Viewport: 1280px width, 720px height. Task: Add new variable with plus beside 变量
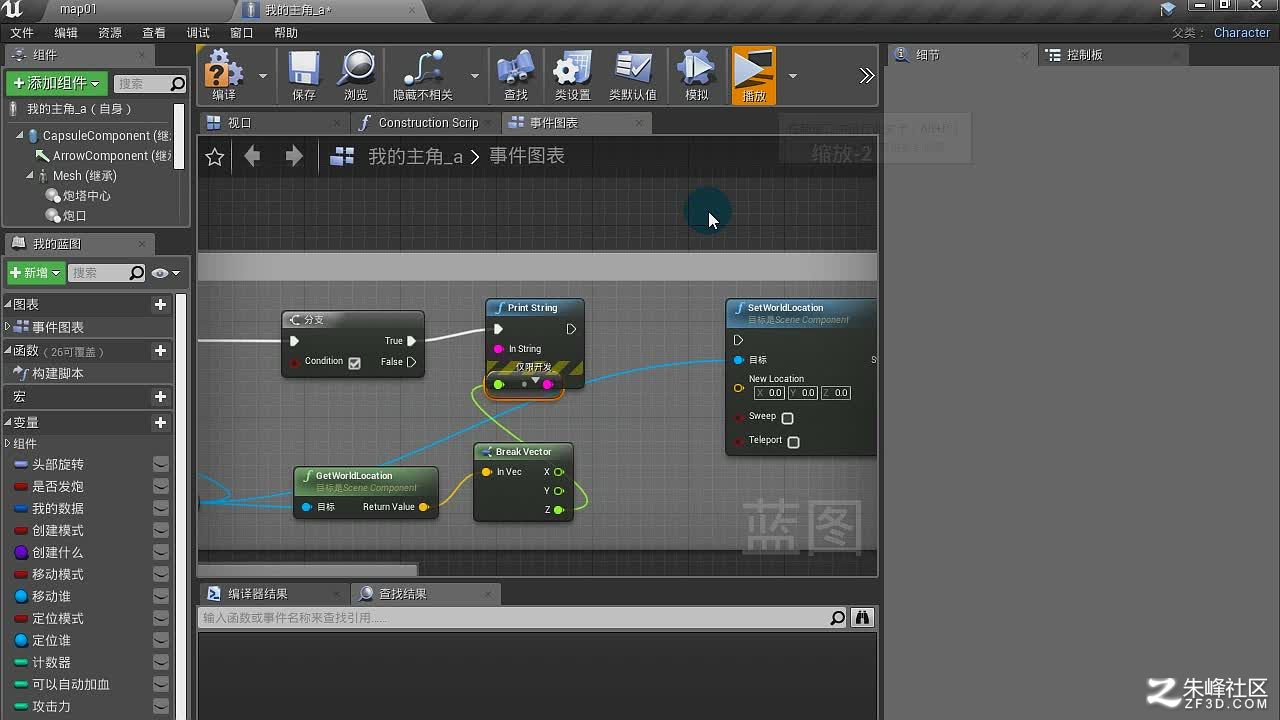(160, 423)
